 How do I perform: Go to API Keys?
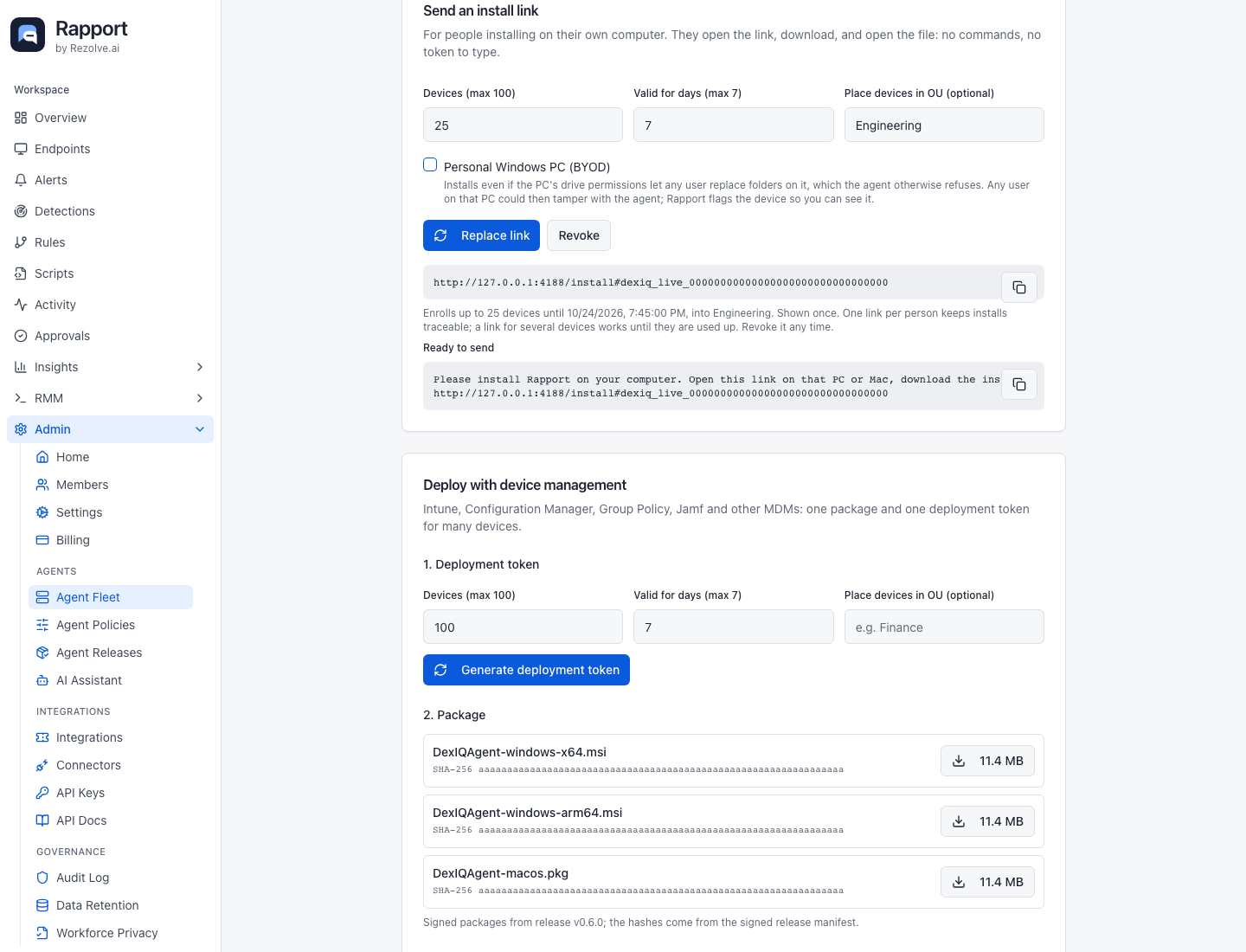pyautogui.click(x=111, y=793)
